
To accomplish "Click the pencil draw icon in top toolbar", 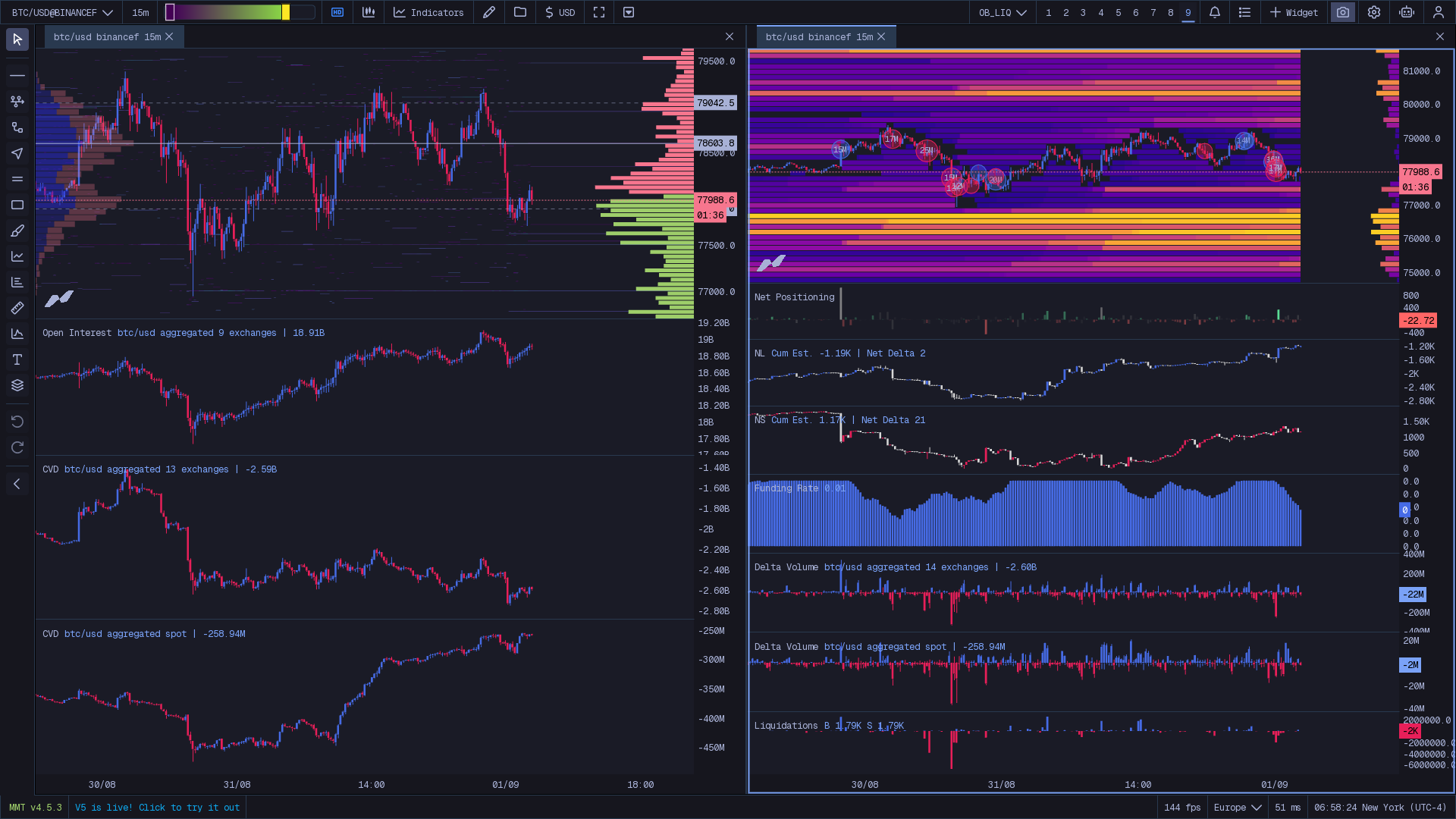I will 489,12.
